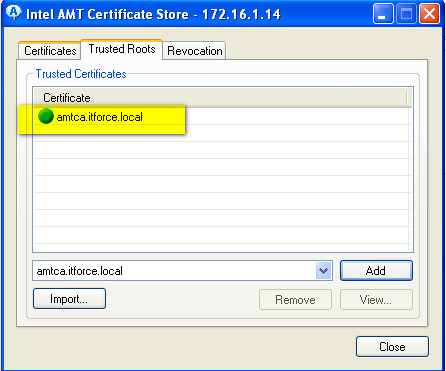446x371 pixels.
Task: Click the View... button
Action: tap(376, 300)
